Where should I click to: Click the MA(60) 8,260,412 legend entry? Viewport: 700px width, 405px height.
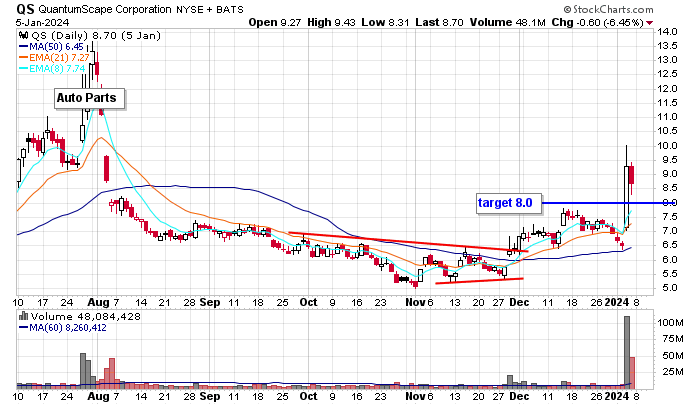(62, 328)
